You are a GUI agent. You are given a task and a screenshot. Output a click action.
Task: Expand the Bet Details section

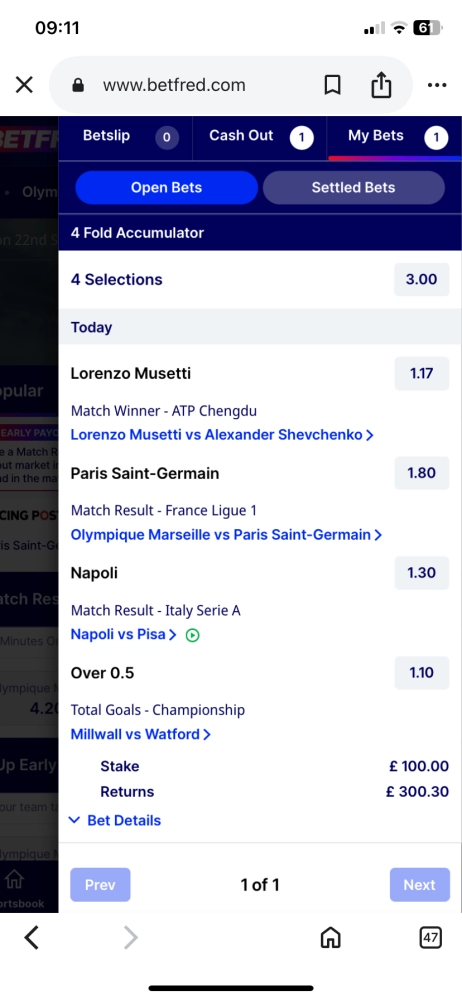click(115, 820)
